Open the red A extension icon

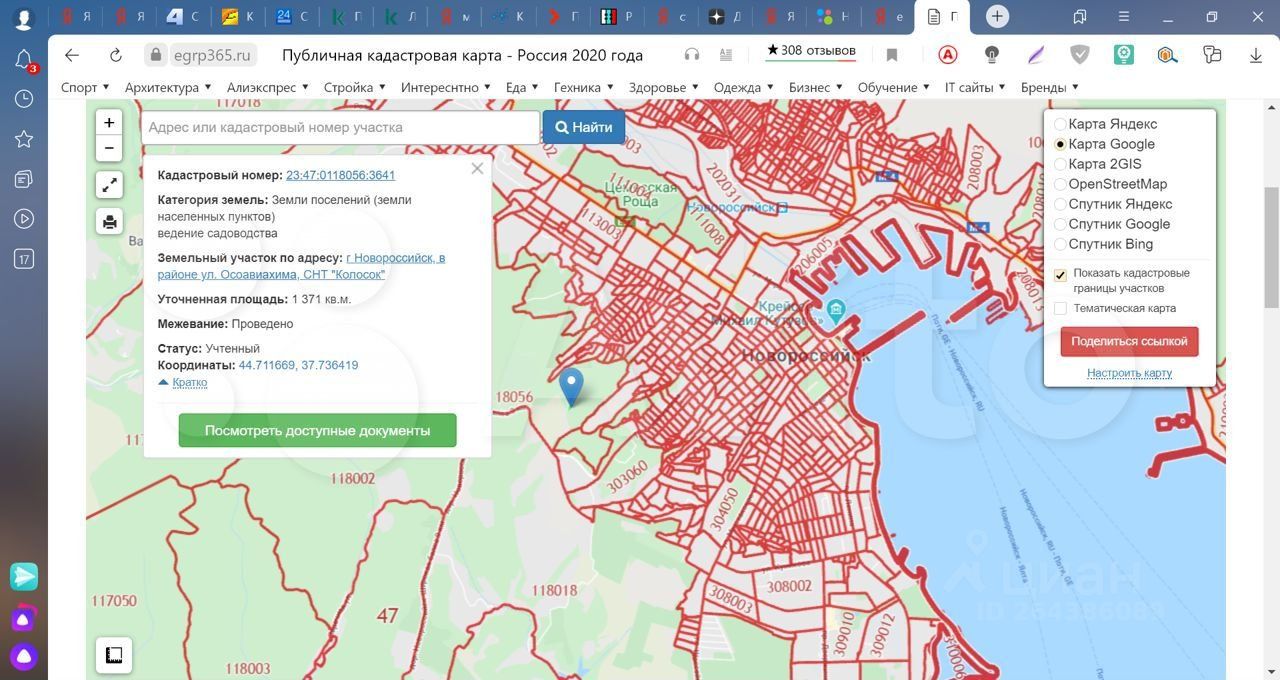coord(948,55)
